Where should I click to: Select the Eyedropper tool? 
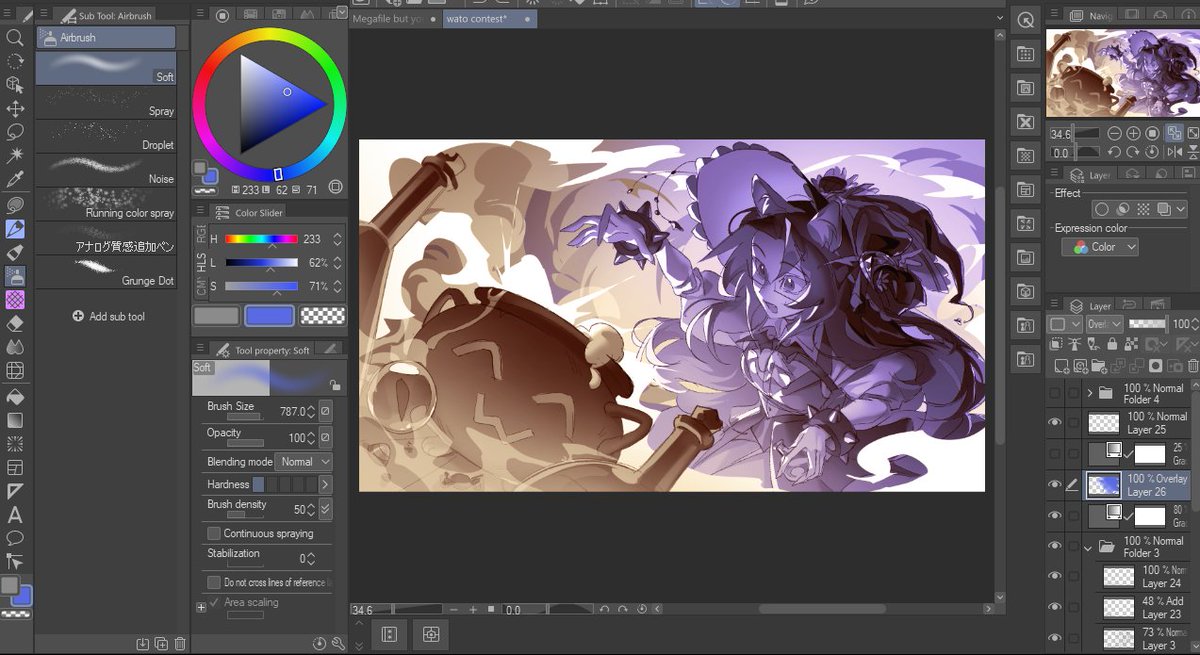pyautogui.click(x=15, y=180)
